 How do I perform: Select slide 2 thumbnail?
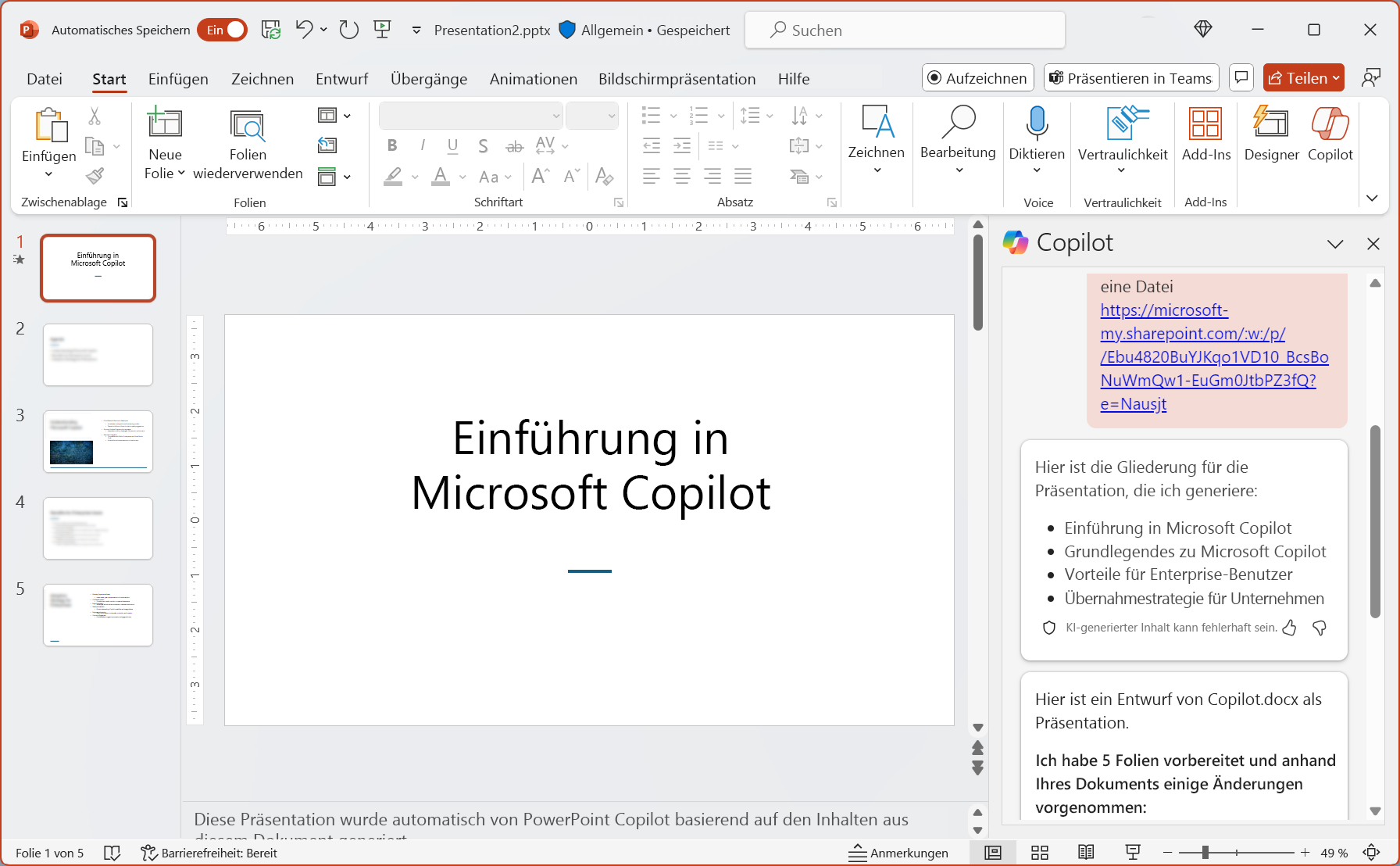coord(98,355)
